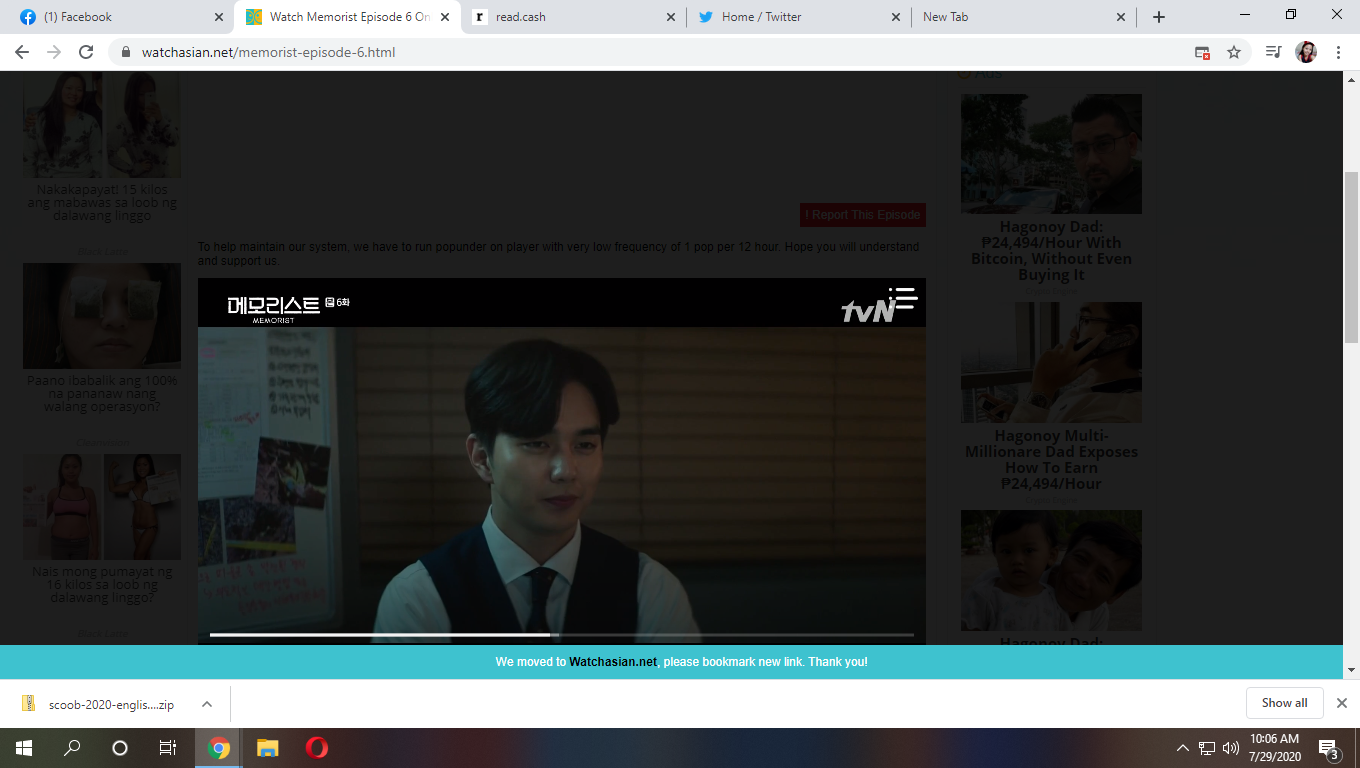Expand the scoob-2020 download options chevron

[x=207, y=704]
